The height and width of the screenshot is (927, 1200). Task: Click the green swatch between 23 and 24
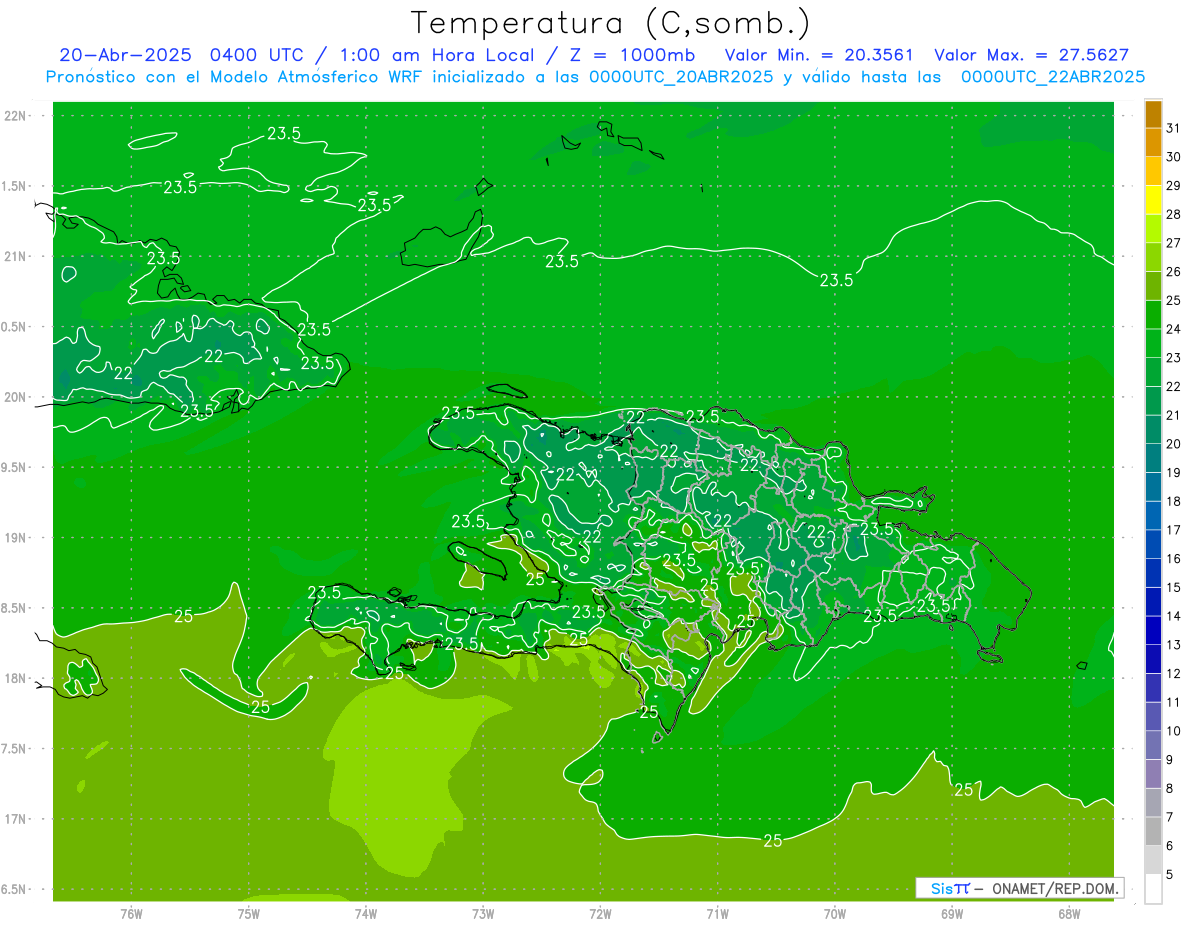(1153, 344)
